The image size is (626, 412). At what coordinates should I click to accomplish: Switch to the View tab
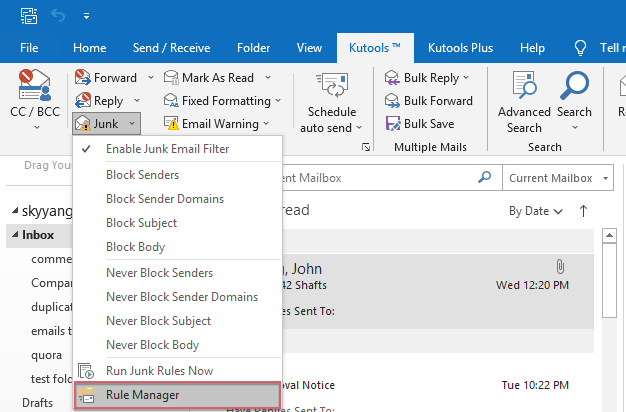[x=309, y=48]
